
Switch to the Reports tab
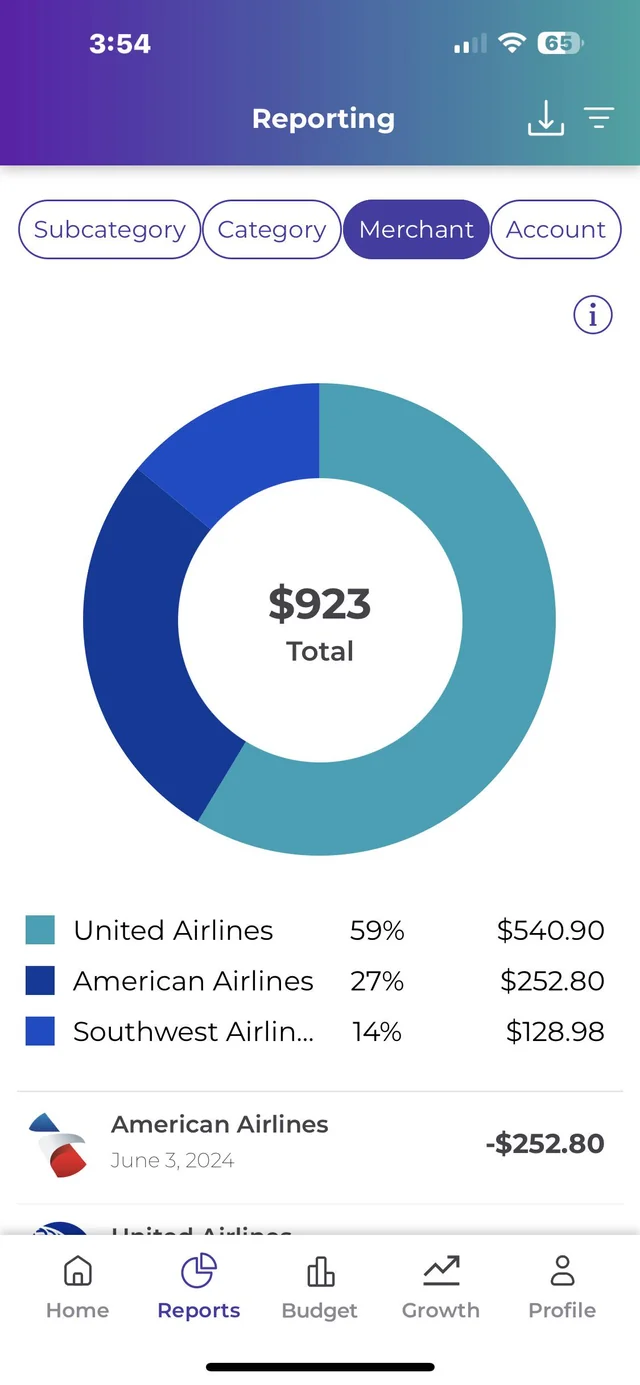click(x=198, y=1288)
